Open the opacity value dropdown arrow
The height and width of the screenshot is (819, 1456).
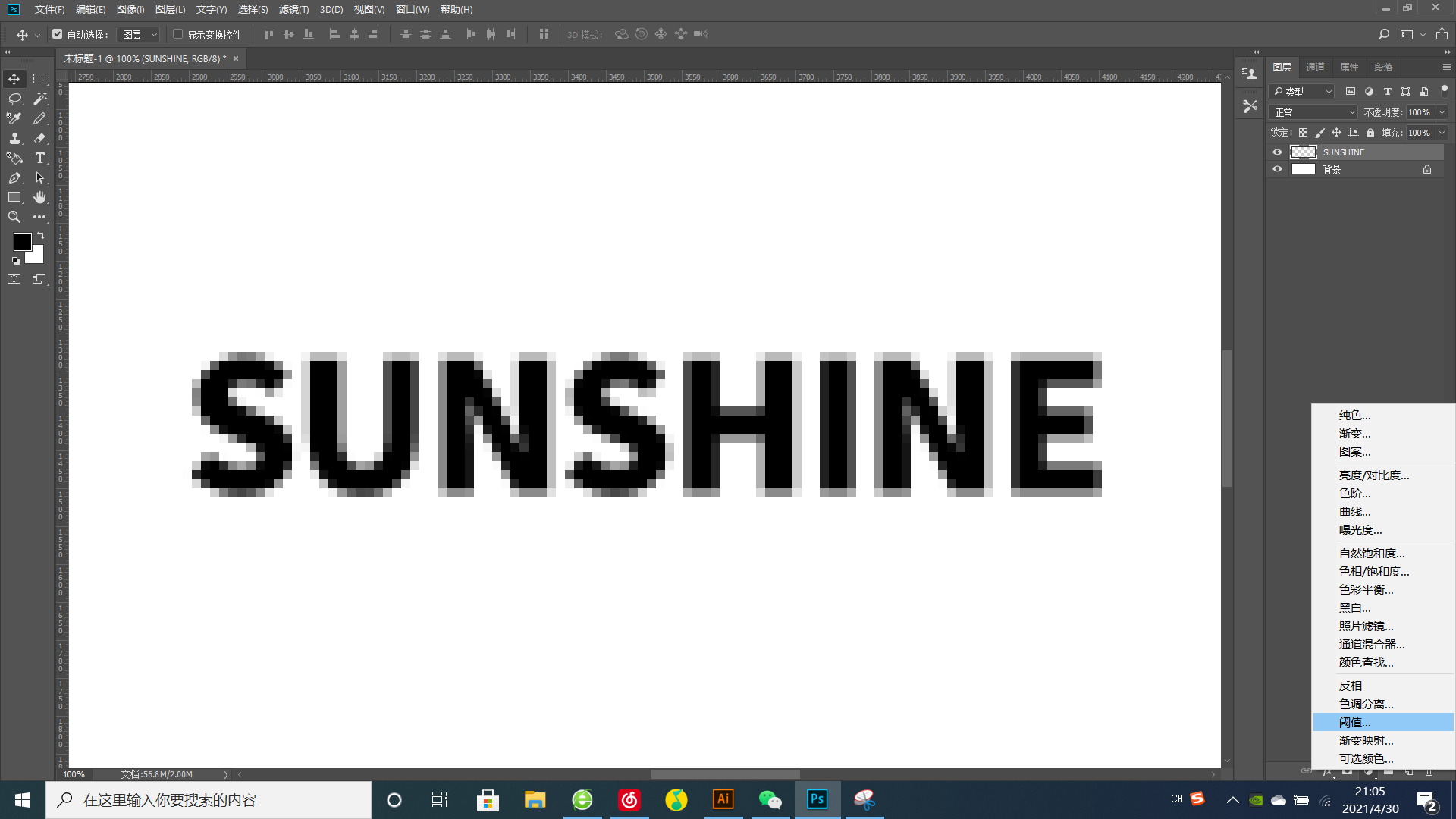pyautogui.click(x=1442, y=112)
